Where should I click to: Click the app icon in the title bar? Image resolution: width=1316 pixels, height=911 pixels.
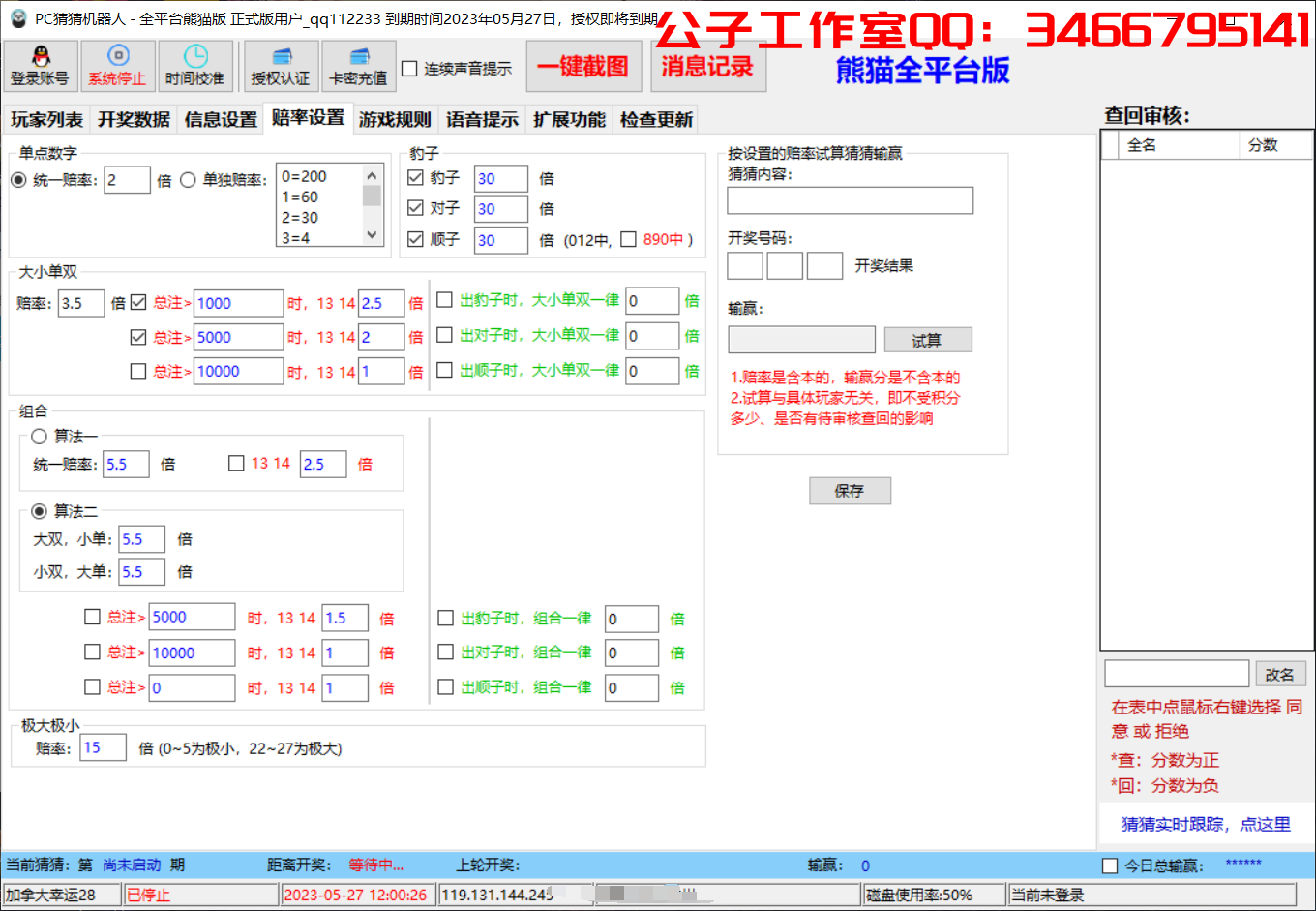16,18
